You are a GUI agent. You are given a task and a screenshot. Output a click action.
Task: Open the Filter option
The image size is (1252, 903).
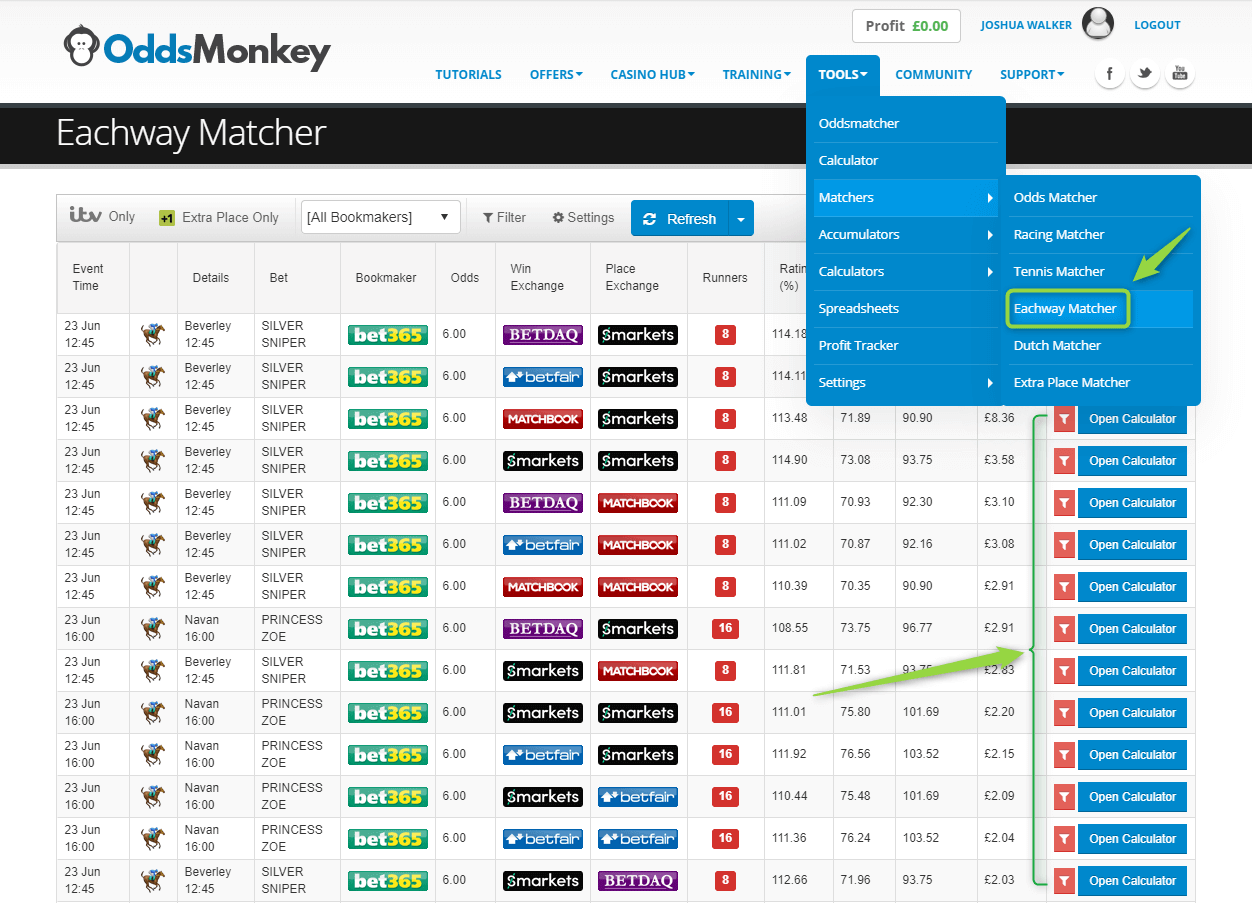coord(504,217)
